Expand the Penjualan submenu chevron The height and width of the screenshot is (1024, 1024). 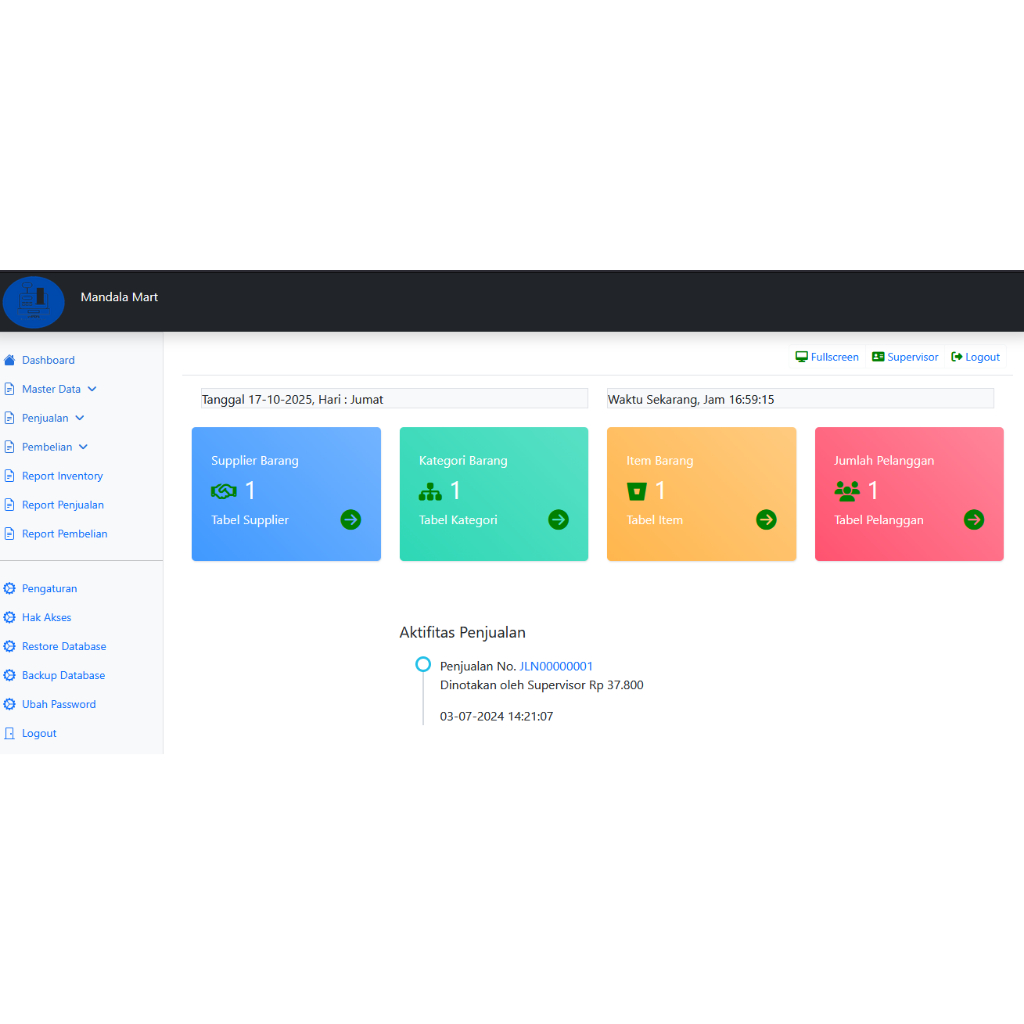pos(80,418)
